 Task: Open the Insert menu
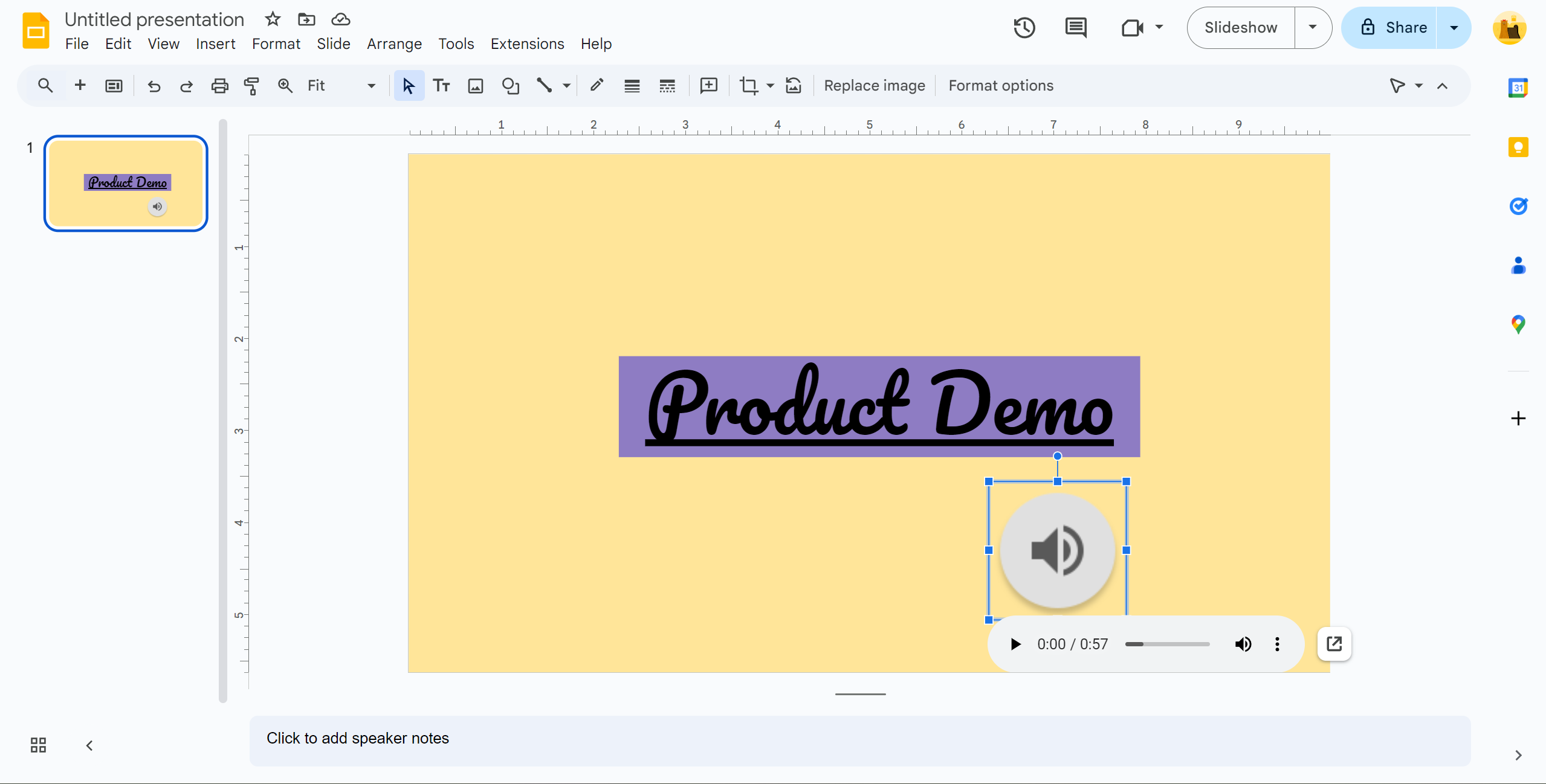coord(215,44)
